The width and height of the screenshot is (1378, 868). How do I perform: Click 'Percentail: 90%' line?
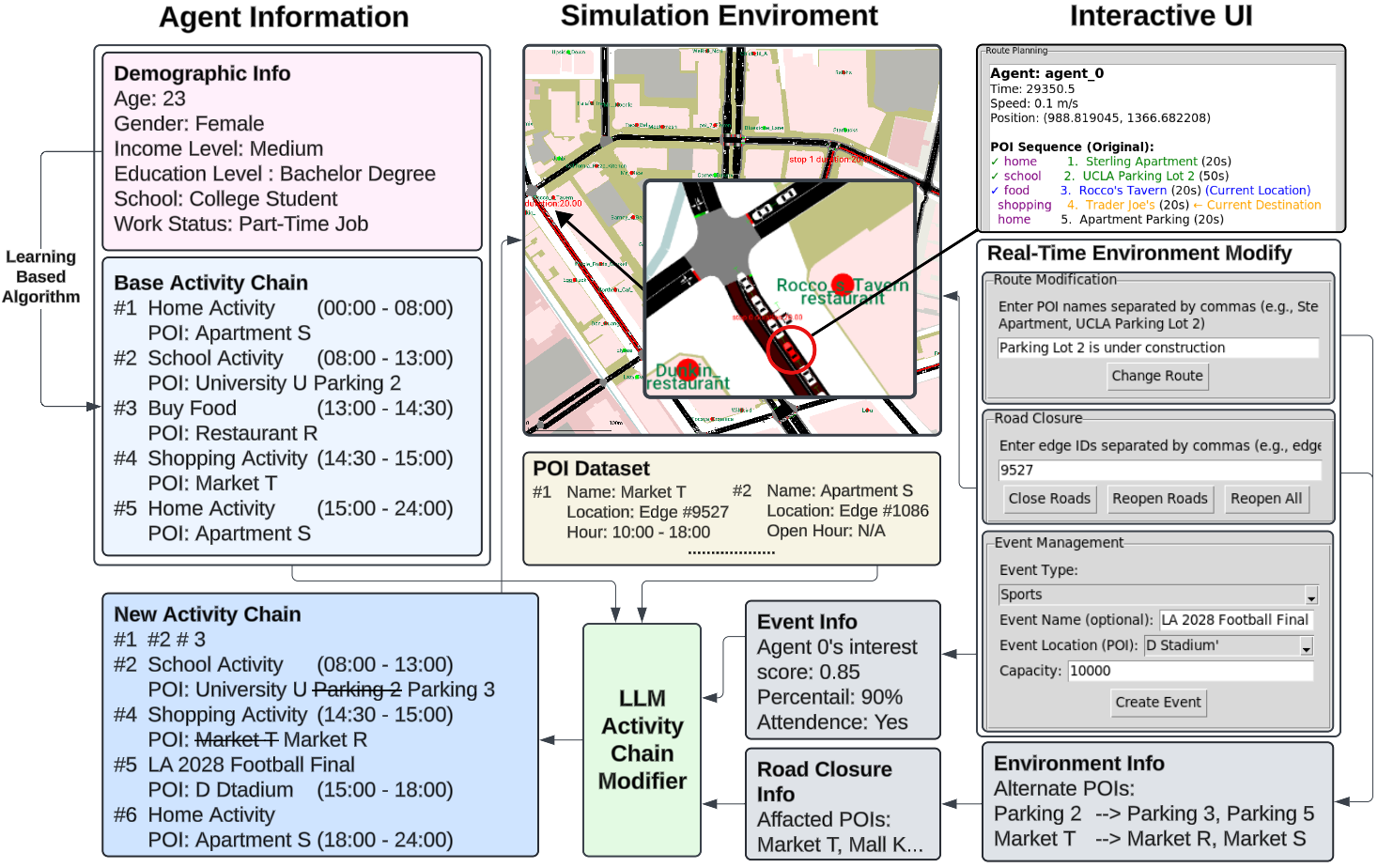tap(829, 697)
